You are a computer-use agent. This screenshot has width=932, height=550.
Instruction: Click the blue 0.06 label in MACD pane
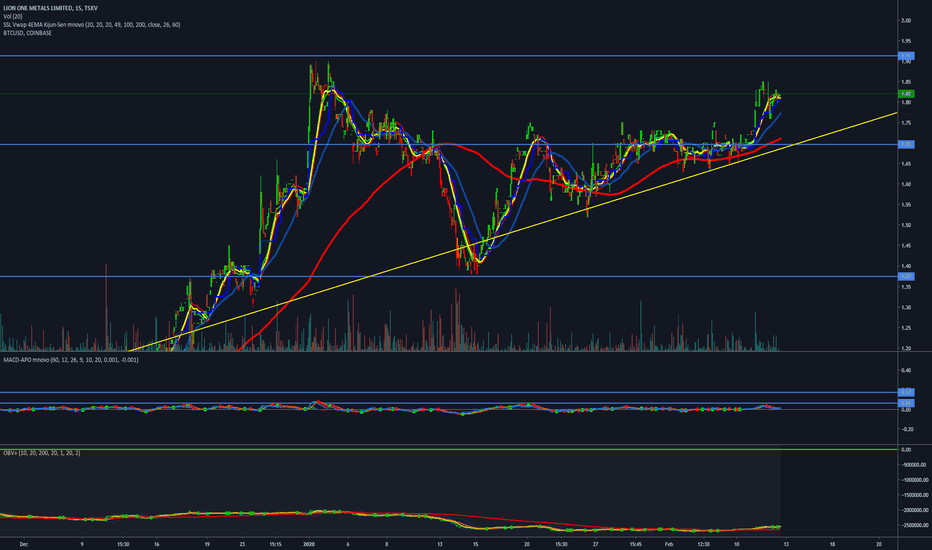coord(906,403)
